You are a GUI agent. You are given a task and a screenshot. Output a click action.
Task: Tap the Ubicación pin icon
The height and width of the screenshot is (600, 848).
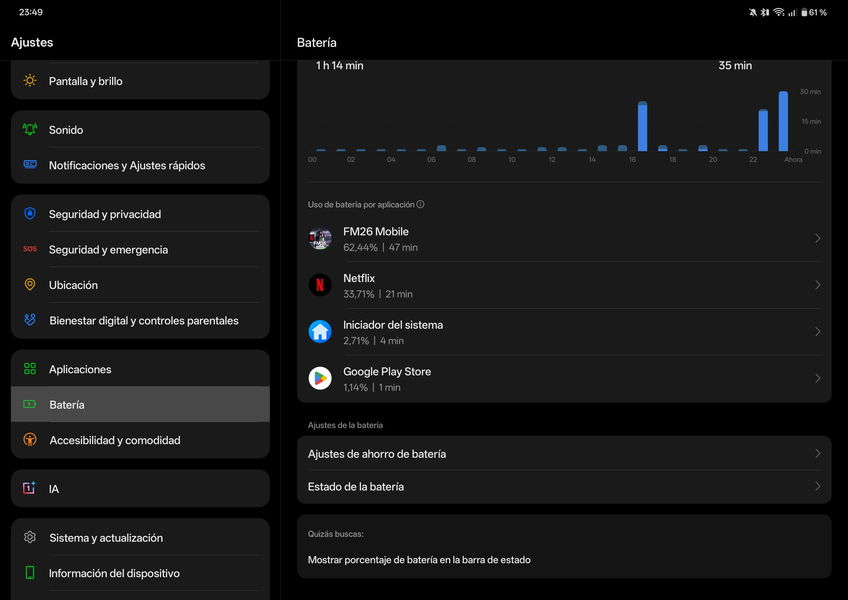click(x=30, y=285)
